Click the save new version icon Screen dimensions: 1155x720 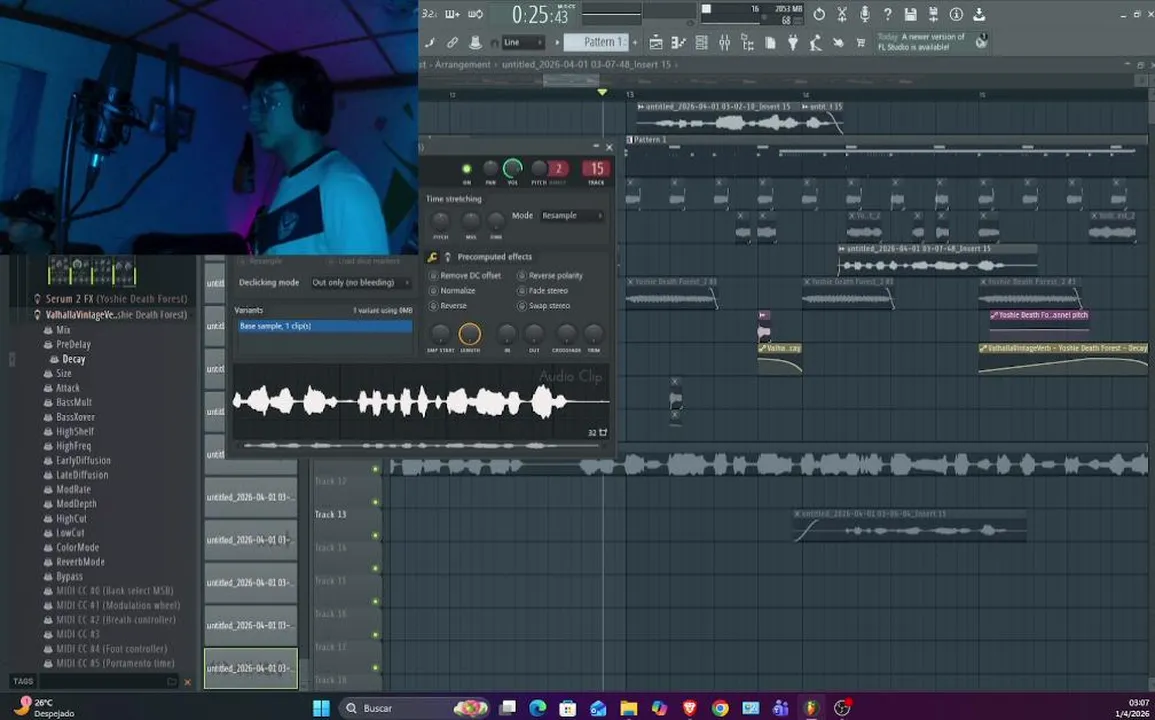979,14
